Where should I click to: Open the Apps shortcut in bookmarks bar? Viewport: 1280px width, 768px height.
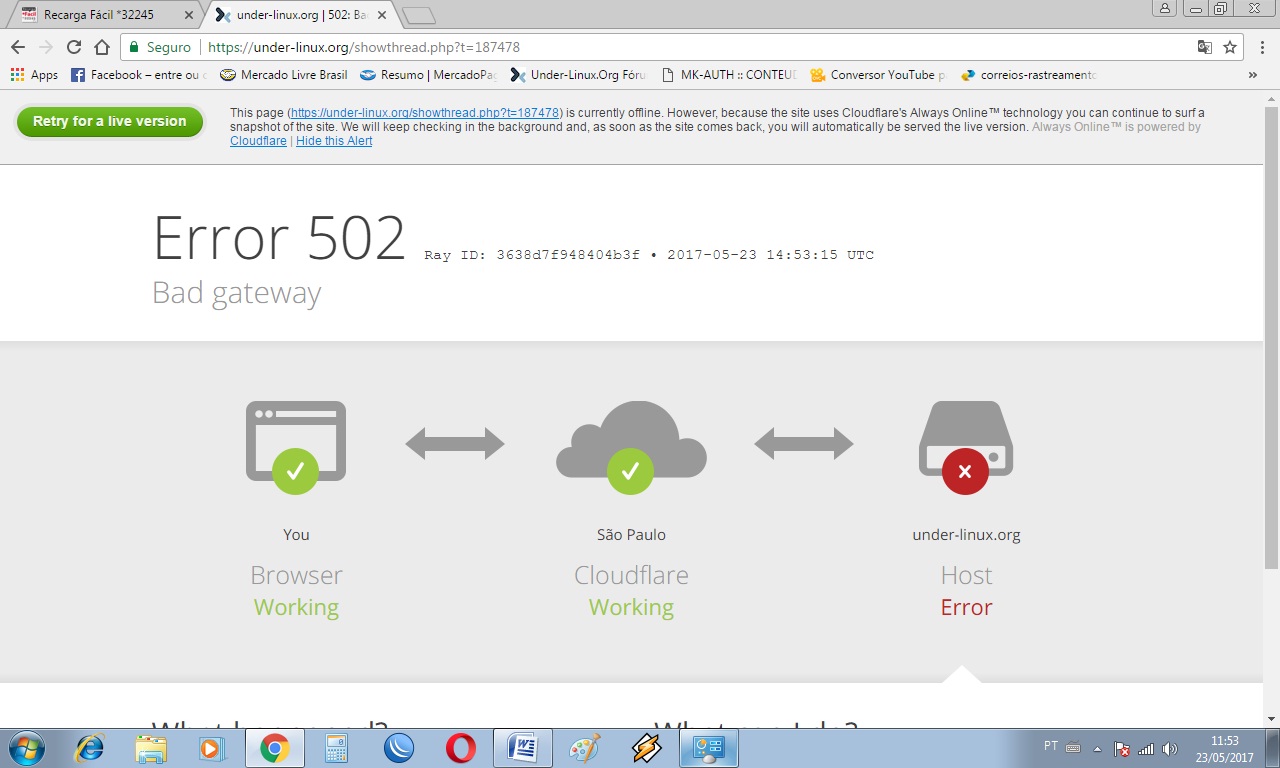tap(35, 75)
